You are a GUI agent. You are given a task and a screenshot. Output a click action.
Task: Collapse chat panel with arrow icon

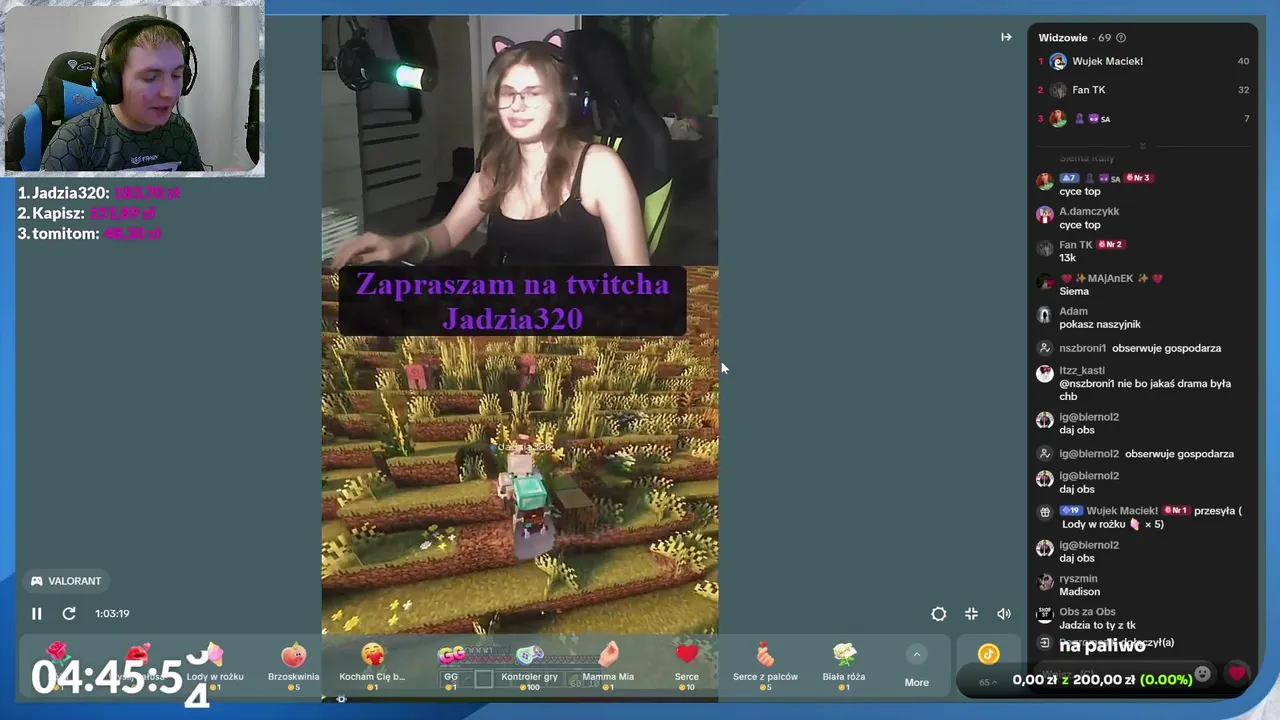[1006, 37]
